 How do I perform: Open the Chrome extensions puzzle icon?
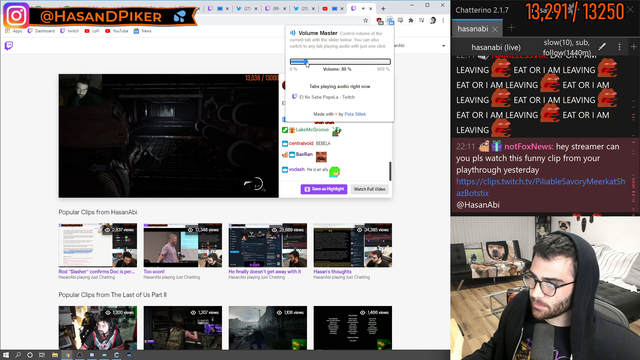click(x=411, y=20)
